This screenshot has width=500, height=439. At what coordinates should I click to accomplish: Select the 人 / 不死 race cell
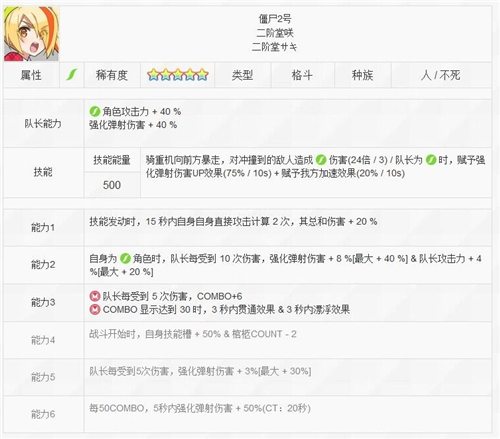point(441,75)
